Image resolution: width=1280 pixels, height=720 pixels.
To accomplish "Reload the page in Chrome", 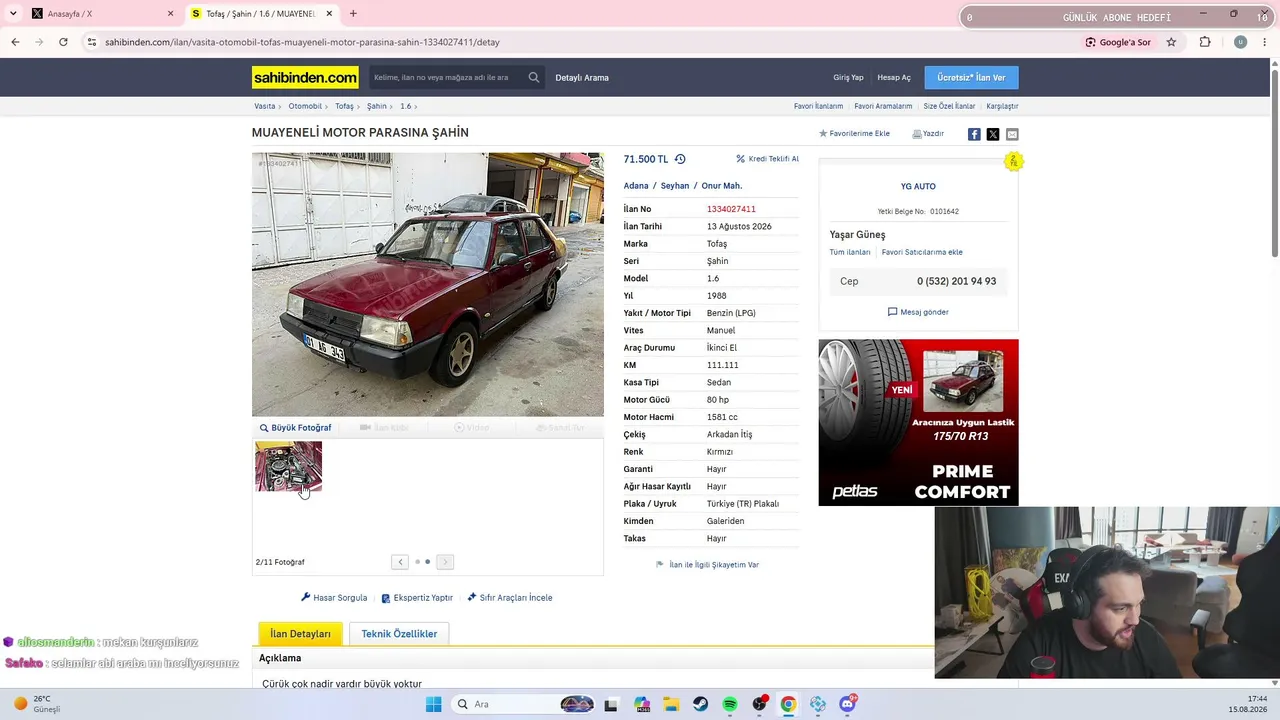I will pyautogui.click(x=63, y=42).
